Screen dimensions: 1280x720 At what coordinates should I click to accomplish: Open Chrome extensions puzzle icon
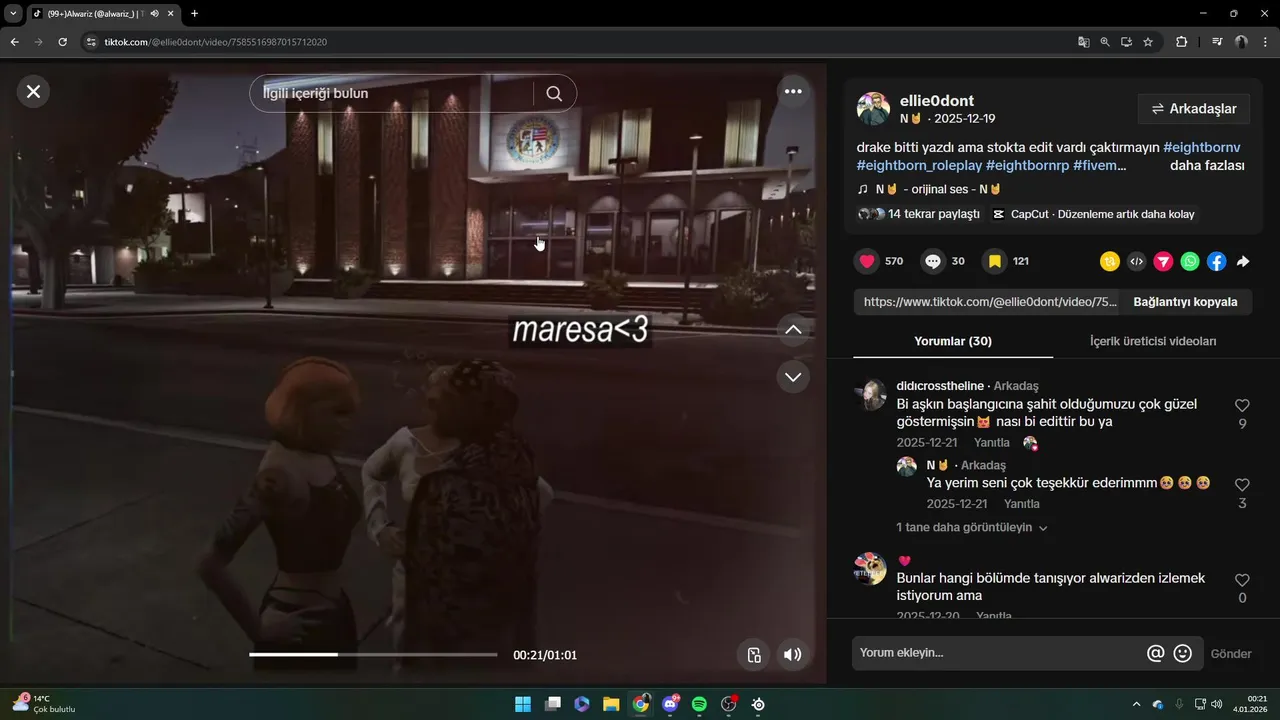(1182, 42)
